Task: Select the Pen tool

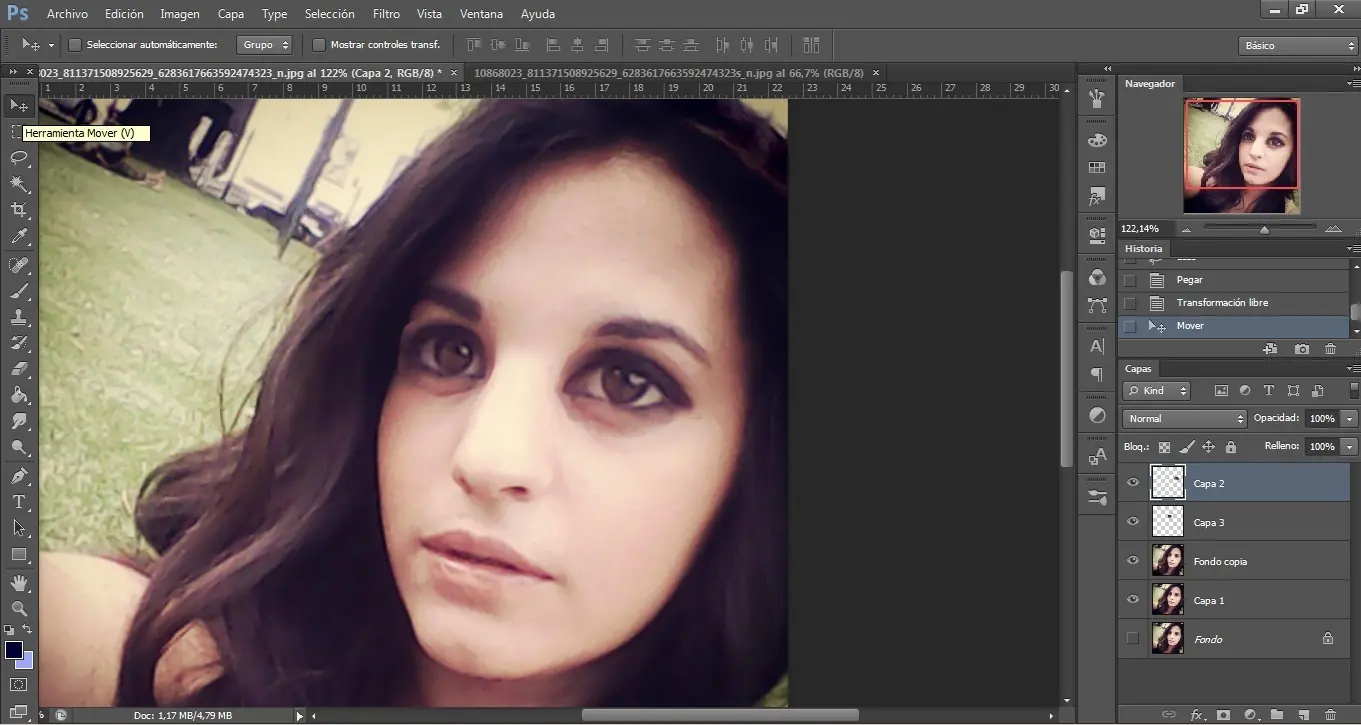Action: click(19, 476)
